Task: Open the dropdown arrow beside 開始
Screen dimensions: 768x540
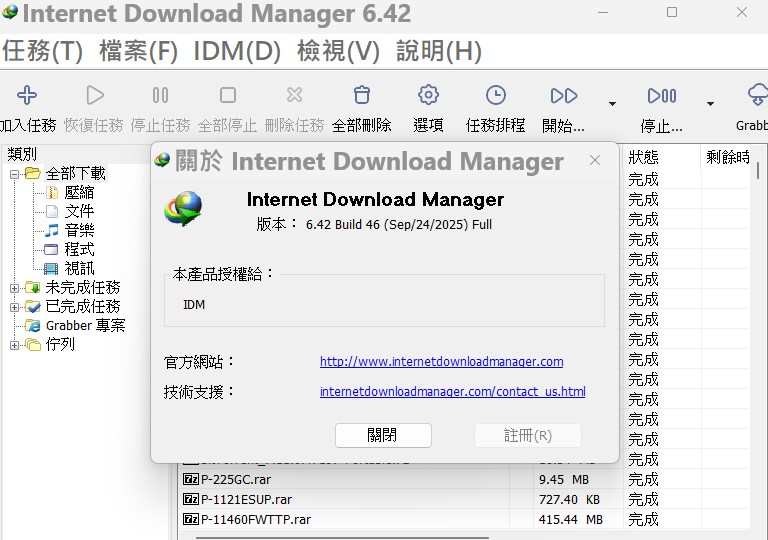Action: tap(612, 103)
